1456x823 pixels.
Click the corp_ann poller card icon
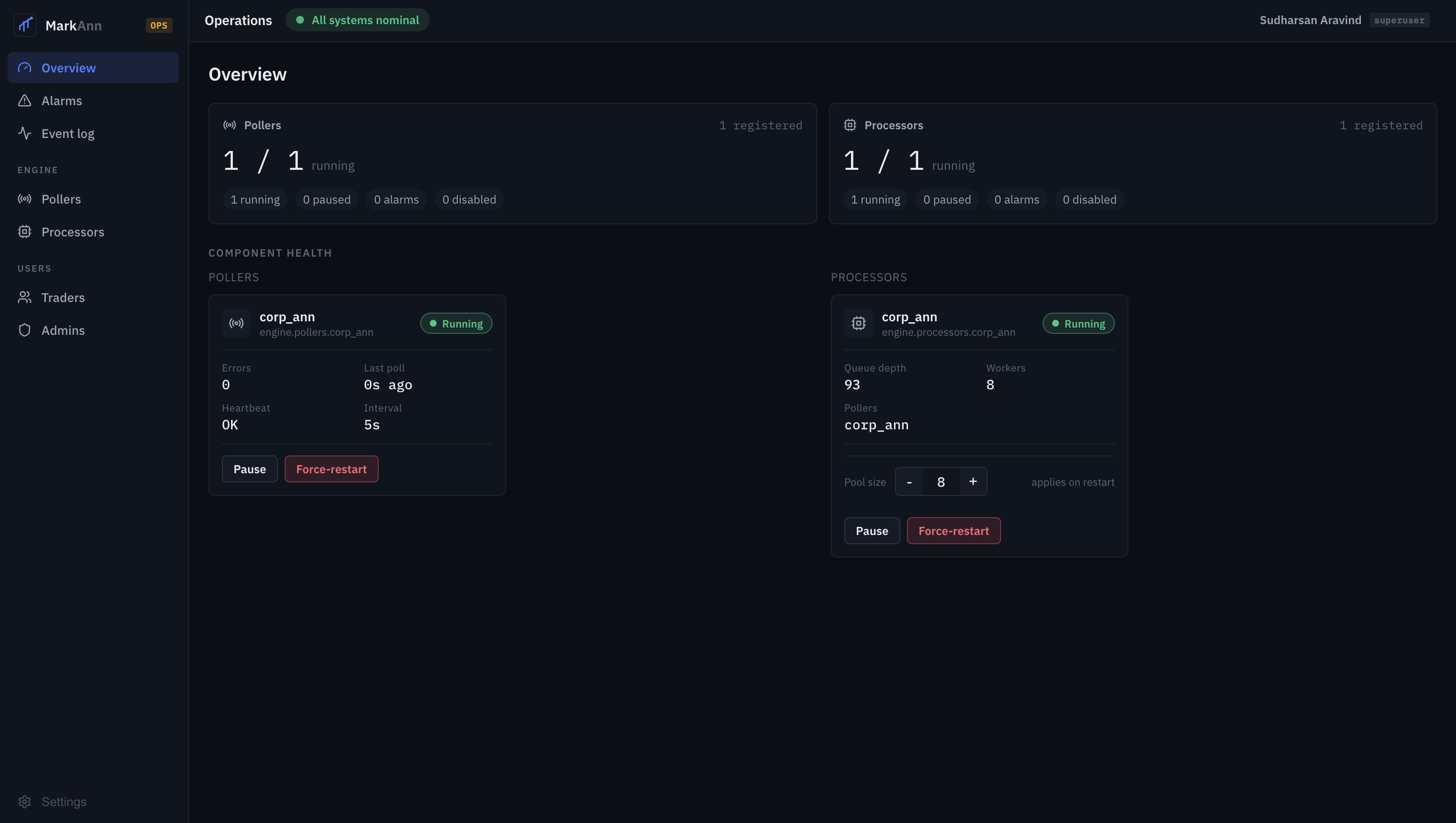click(x=236, y=323)
